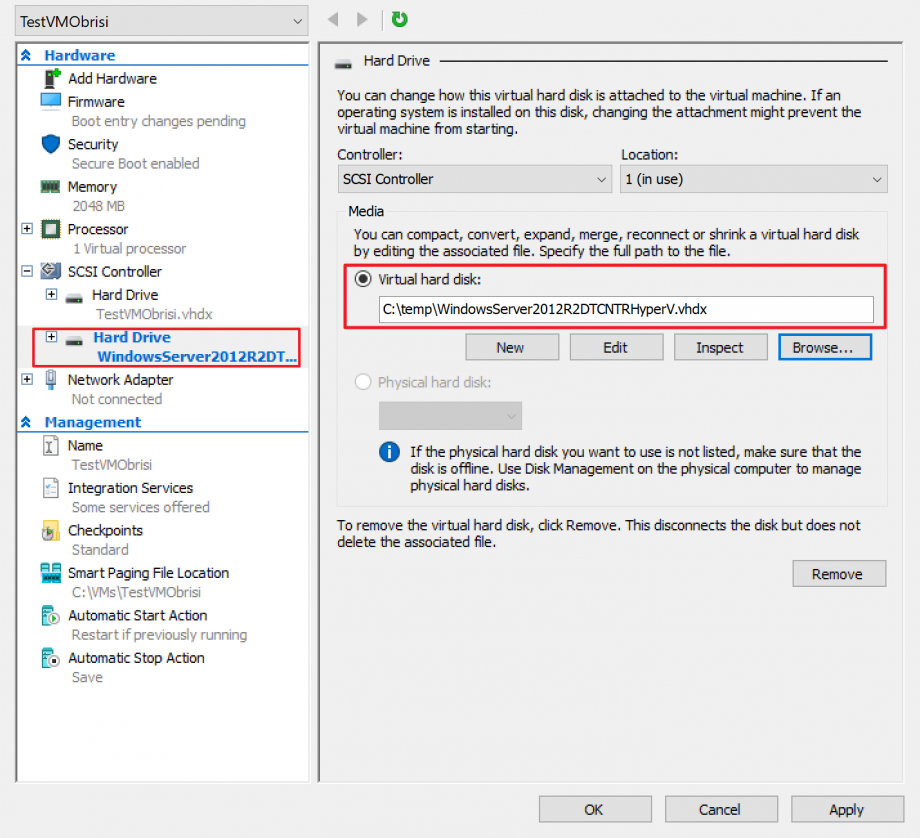Viewport: 920px width, 838px height.
Task: Select the Checkpoints icon under Management
Action: [50, 530]
